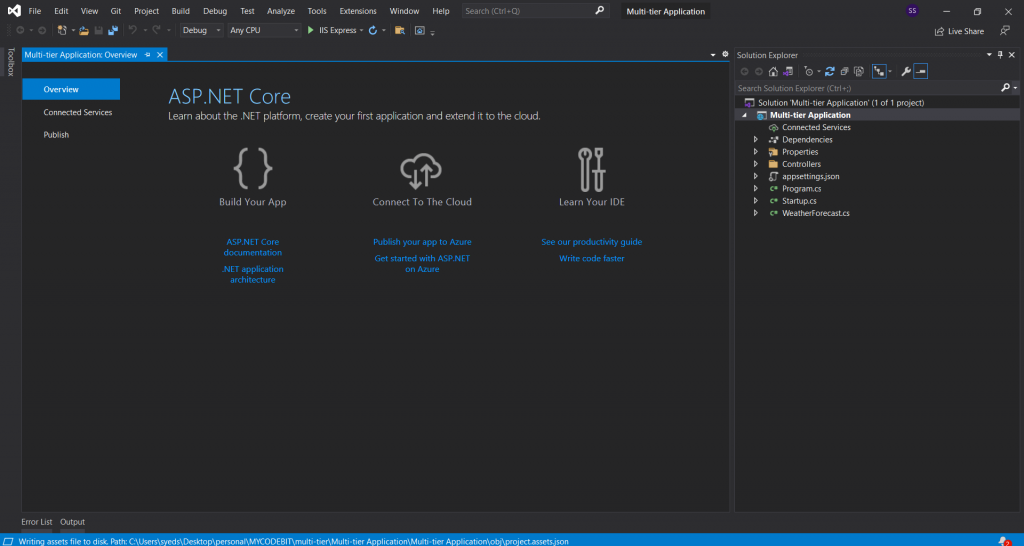Open the File menu
The width and height of the screenshot is (1024, 546).
[35, 11]
